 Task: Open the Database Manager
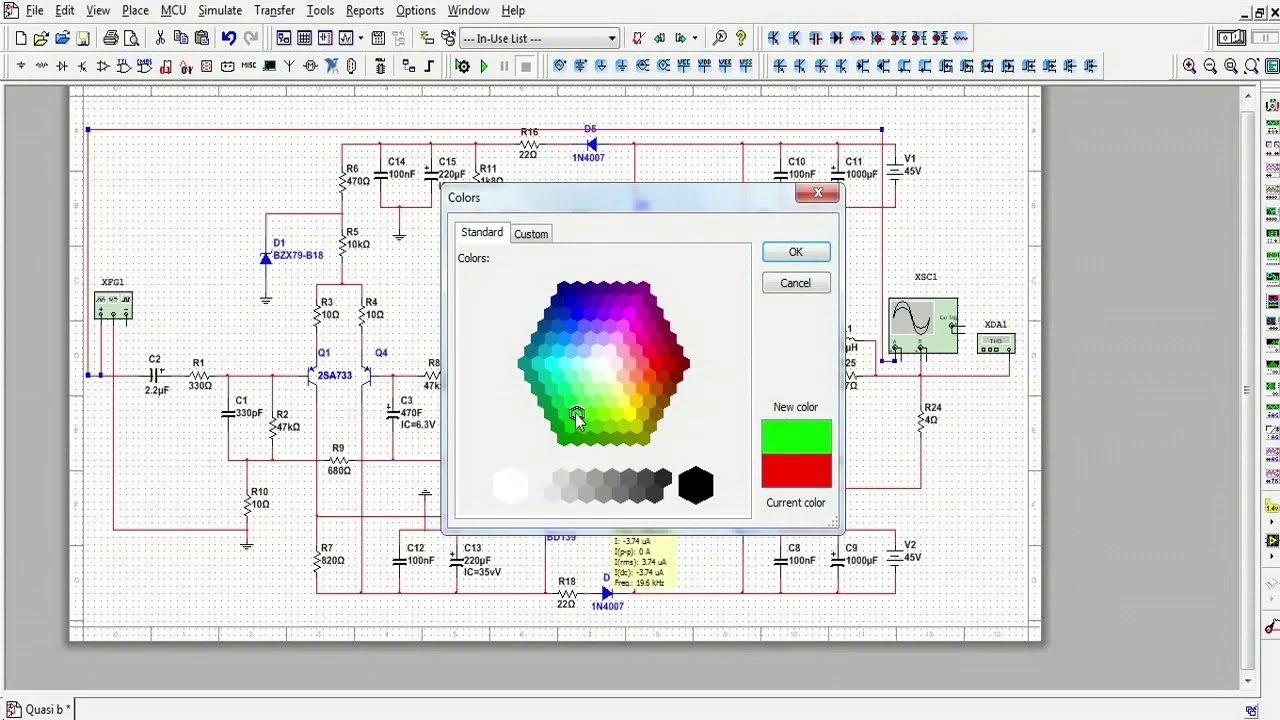(448, 38)
